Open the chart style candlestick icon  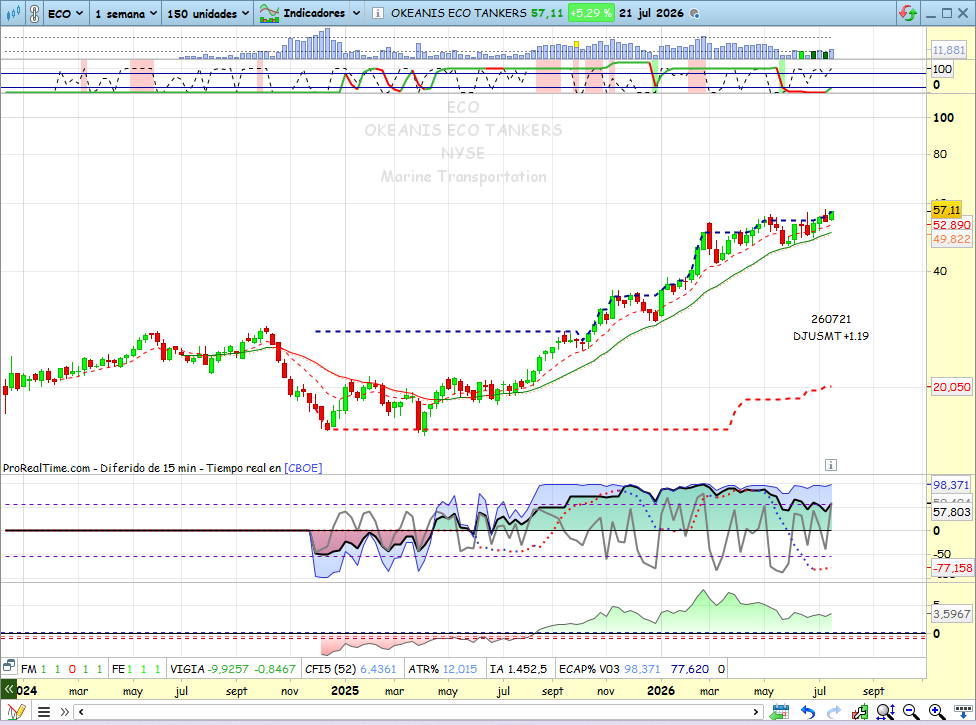(x=12, y=12)
